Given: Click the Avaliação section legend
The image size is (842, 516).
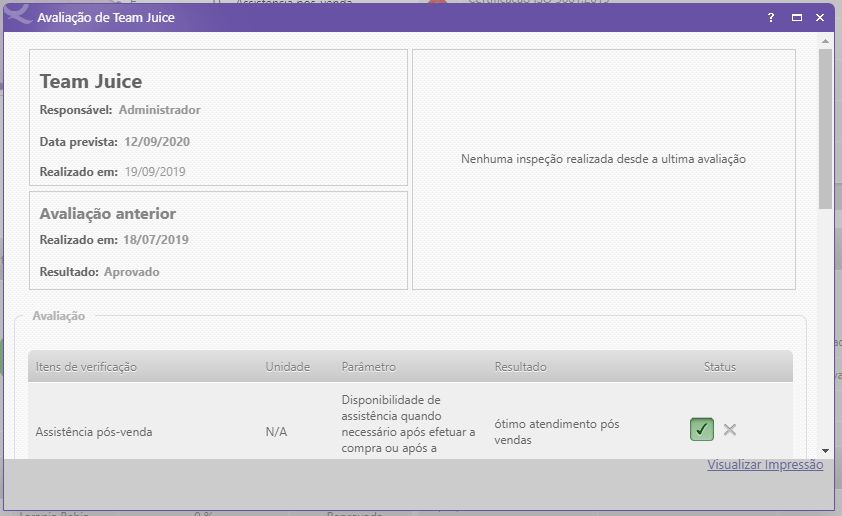Looking at the screenshot, I should (59, 316).
